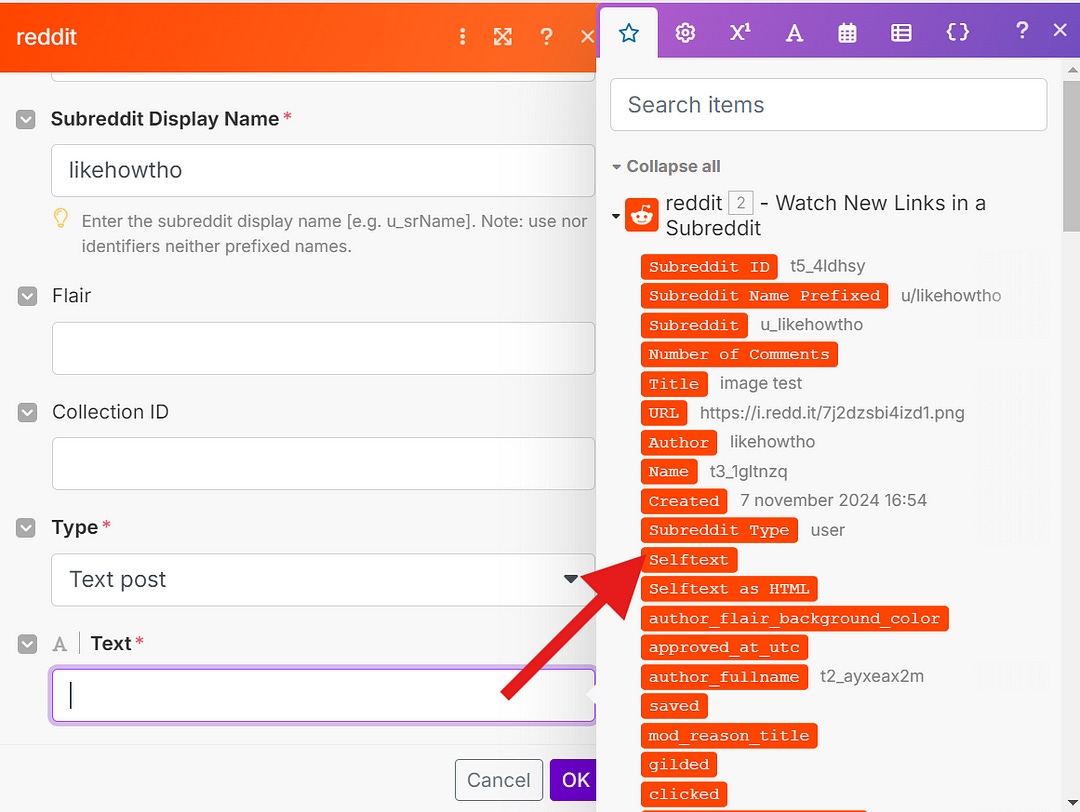Toggle the Text field map switch
1080x812 pixels.
coord(27,644)
